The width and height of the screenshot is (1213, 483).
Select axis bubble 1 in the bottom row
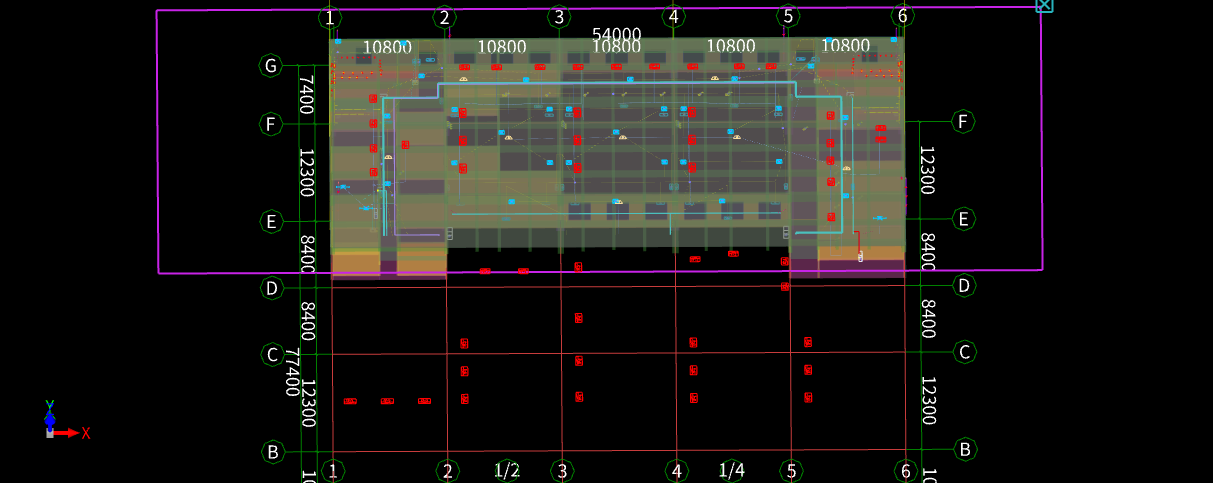coord(334,470)
